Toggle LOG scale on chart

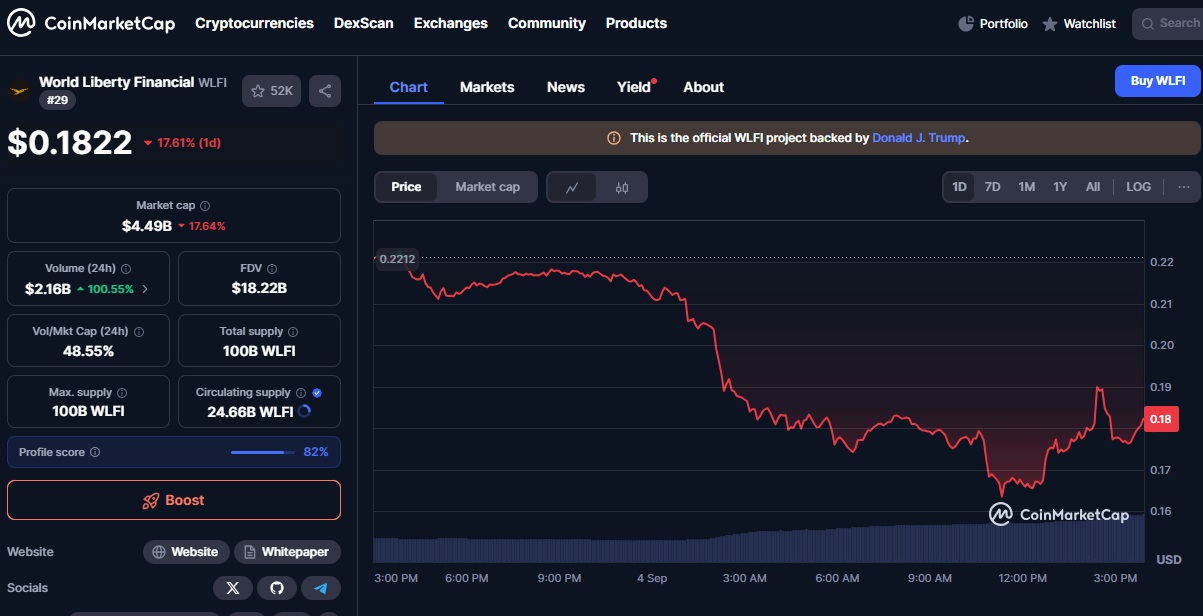click(1139, 187)
